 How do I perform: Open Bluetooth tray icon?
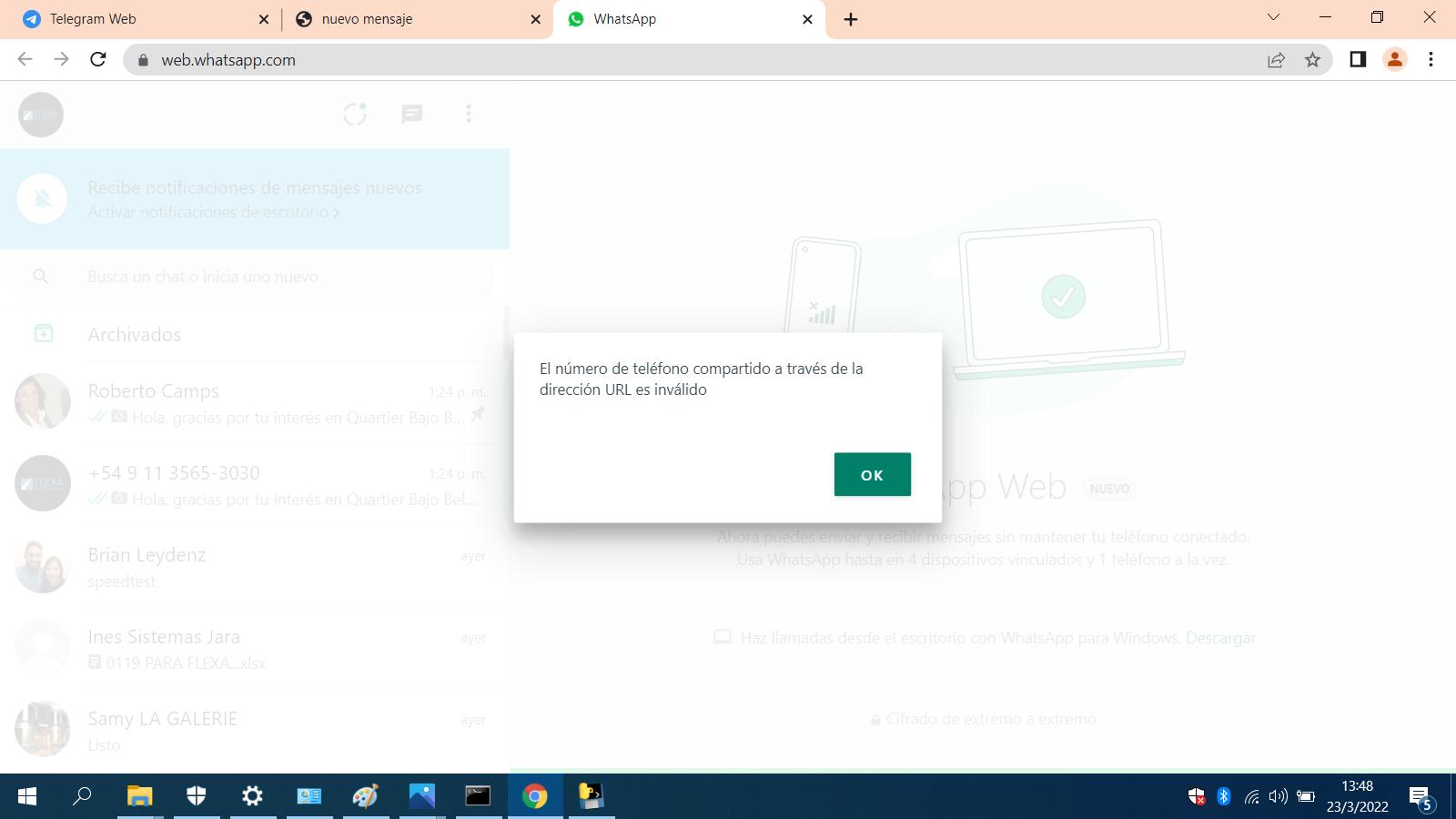1224,796
